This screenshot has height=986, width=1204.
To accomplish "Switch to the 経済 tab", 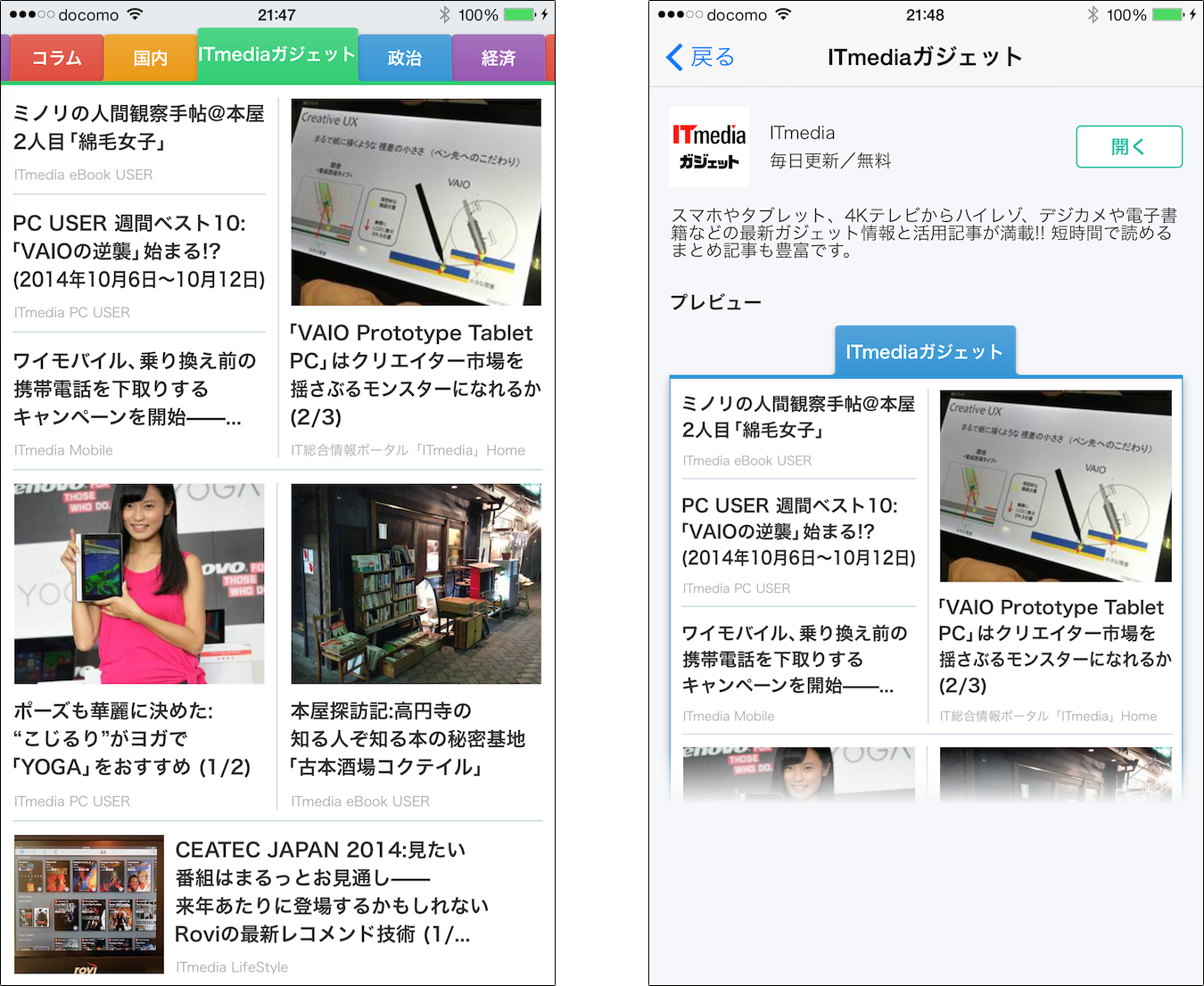I will pyautogui.click(x=499, y=58).
